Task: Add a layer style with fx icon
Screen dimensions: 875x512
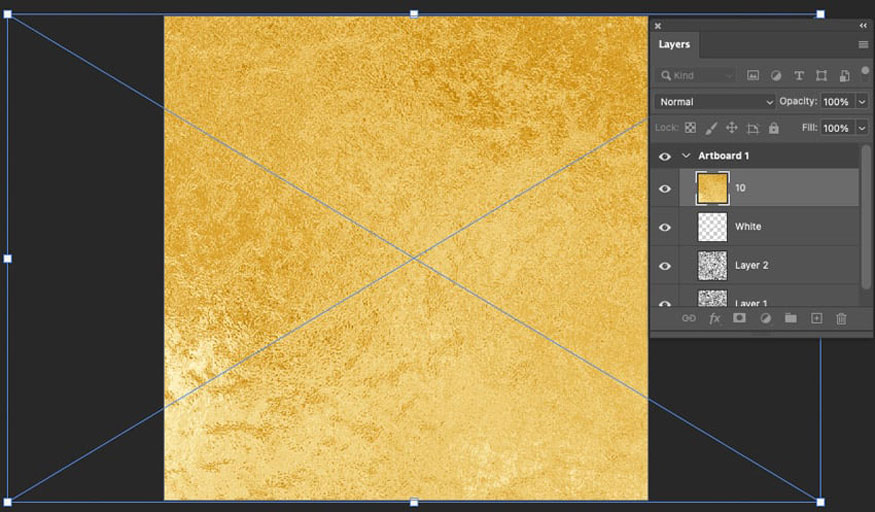Action: coord(714,318)
